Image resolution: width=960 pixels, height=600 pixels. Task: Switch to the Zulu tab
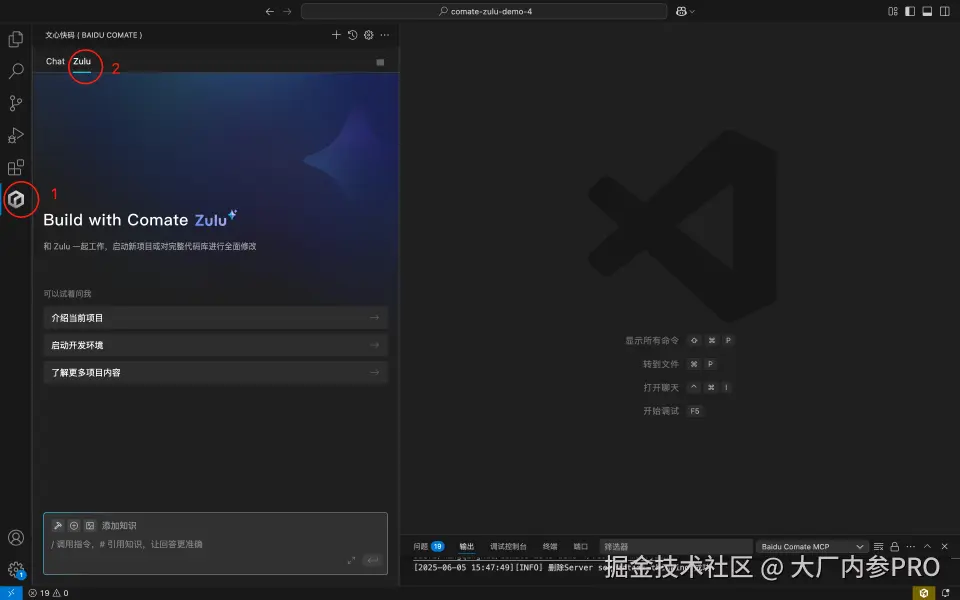point(82,61)
